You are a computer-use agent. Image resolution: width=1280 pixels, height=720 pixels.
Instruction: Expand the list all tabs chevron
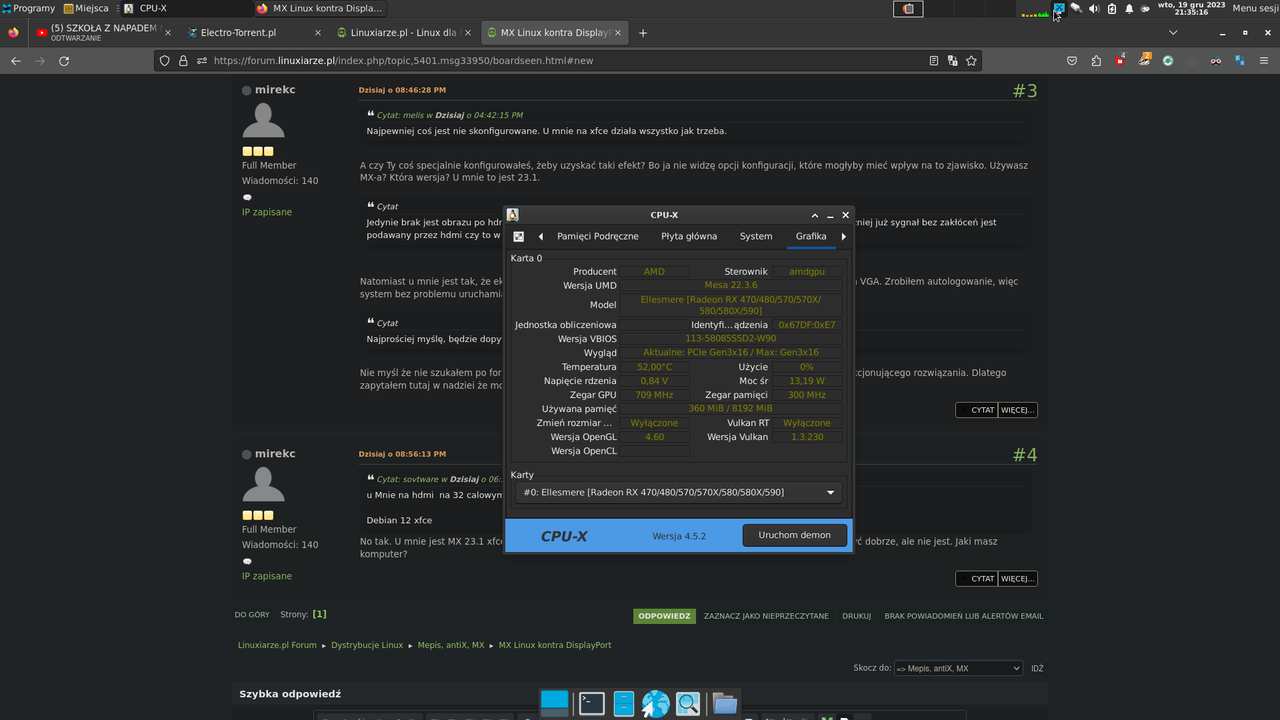click(x=1173, y=33)
